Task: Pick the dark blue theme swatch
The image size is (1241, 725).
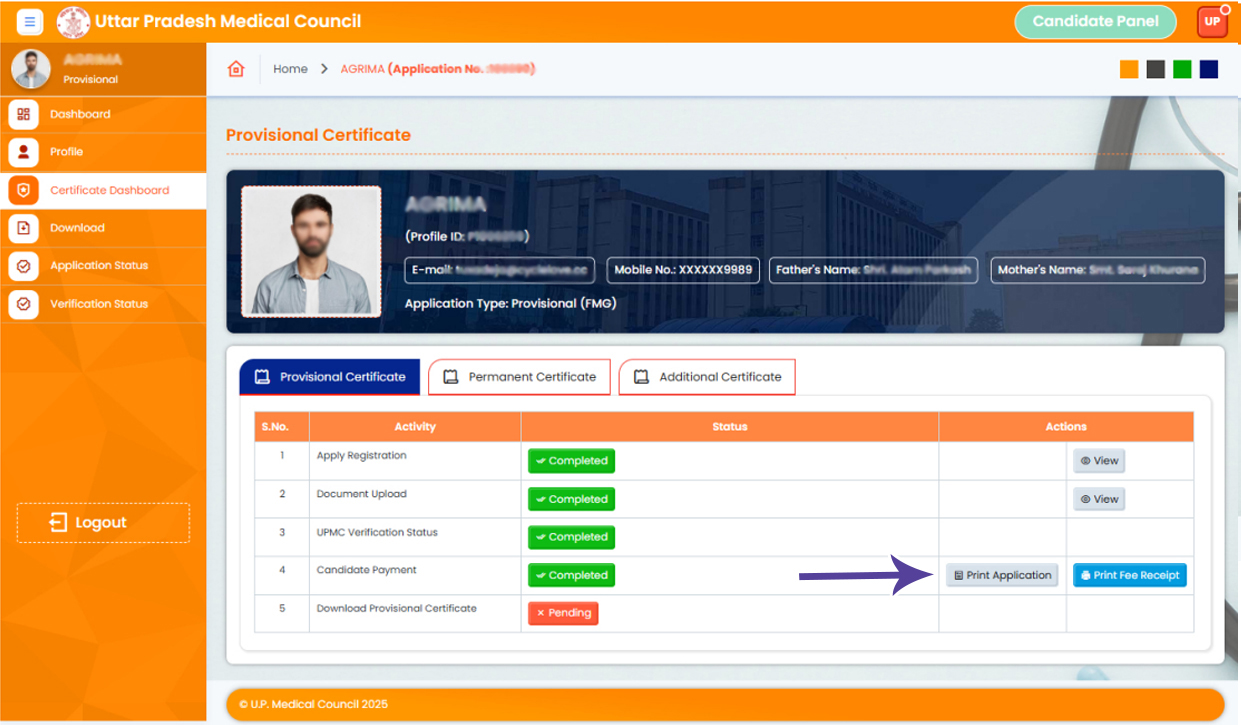Action: pyautogui.click(x=1209, y=69)
